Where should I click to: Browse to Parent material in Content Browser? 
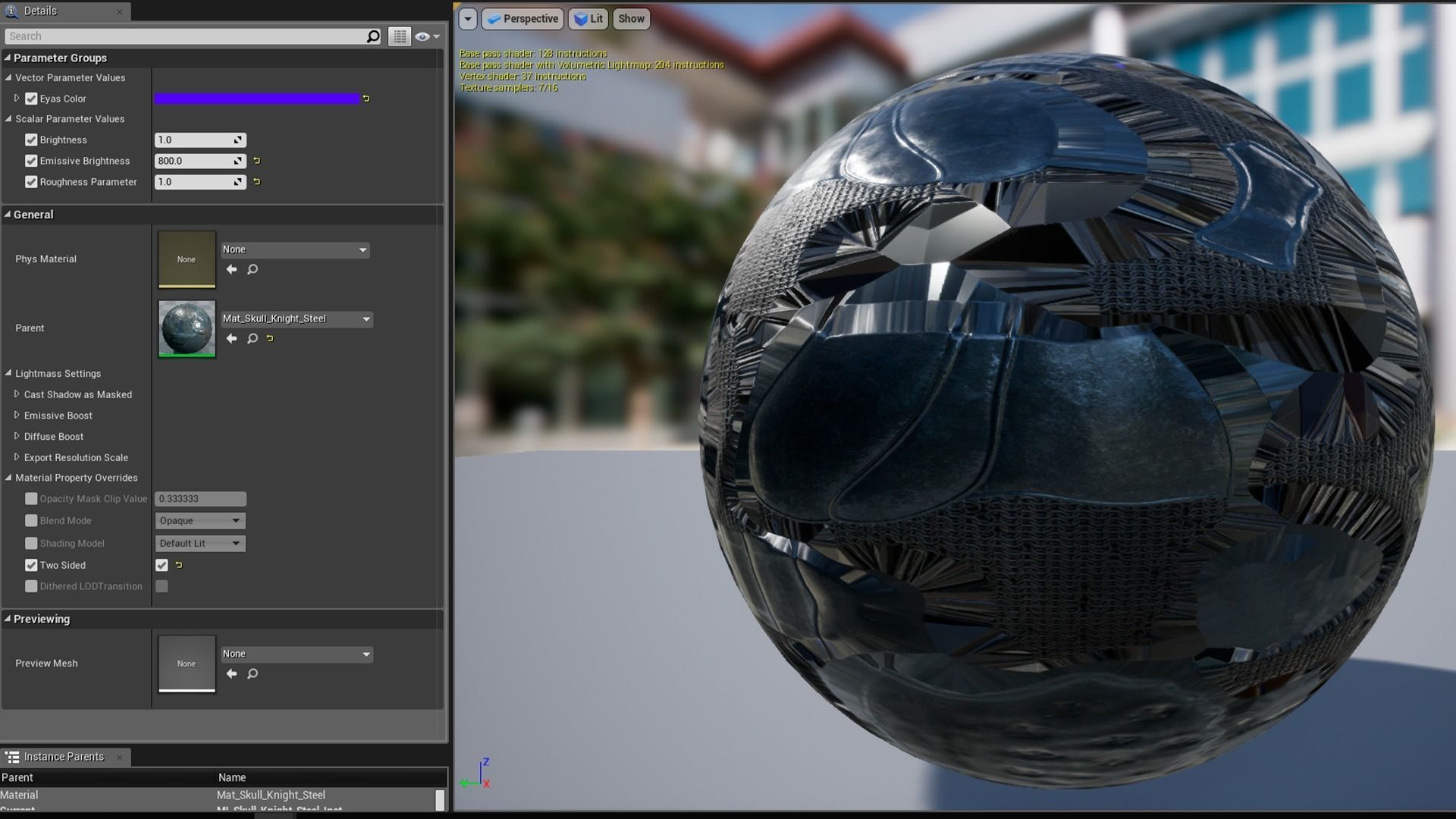[253, 339]
